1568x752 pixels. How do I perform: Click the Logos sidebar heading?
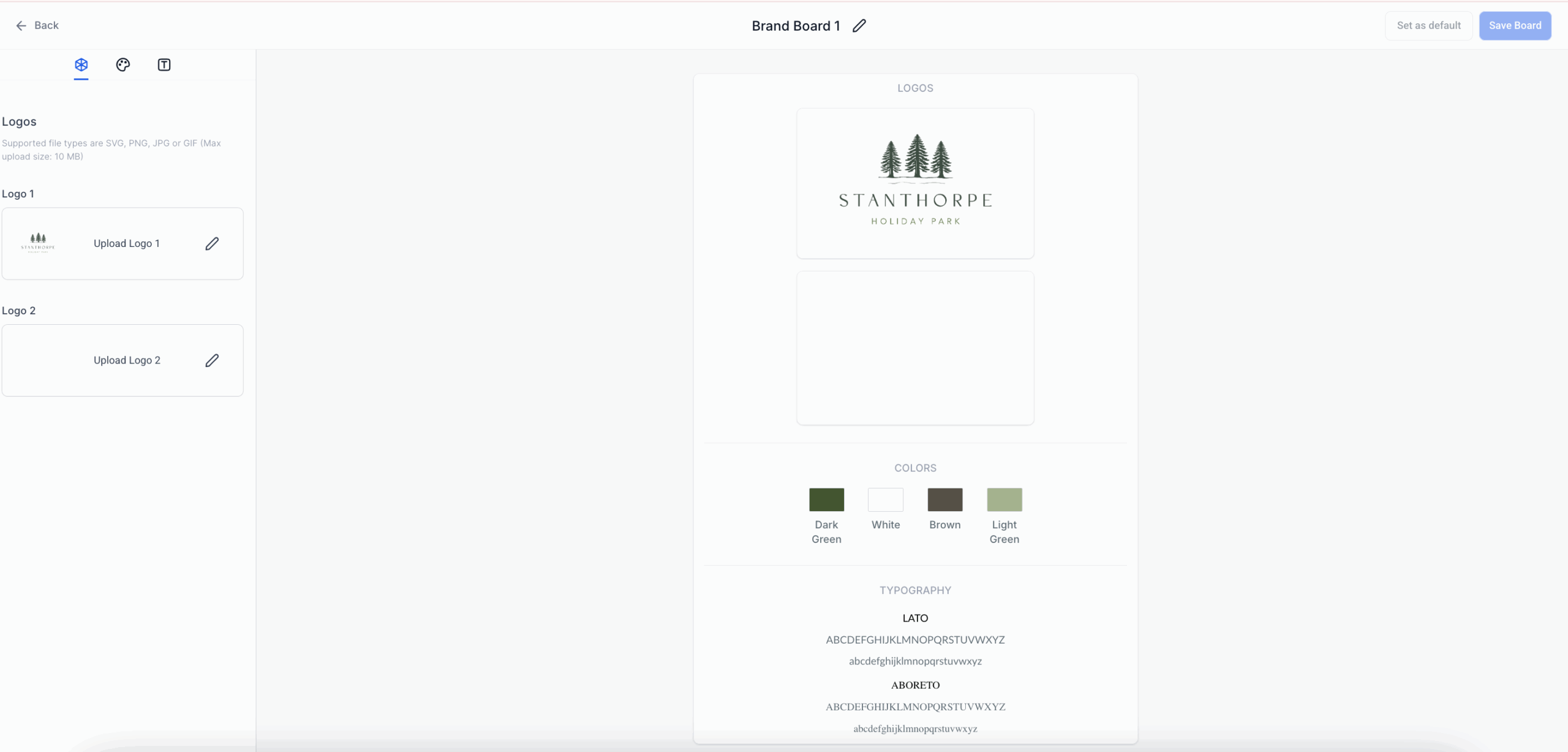pos(19,121)
